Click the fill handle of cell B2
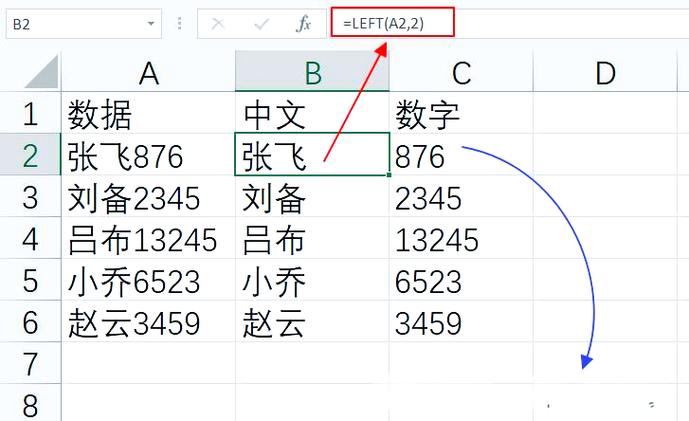Screen dimensions: 689x421 (x=389, y=175)
